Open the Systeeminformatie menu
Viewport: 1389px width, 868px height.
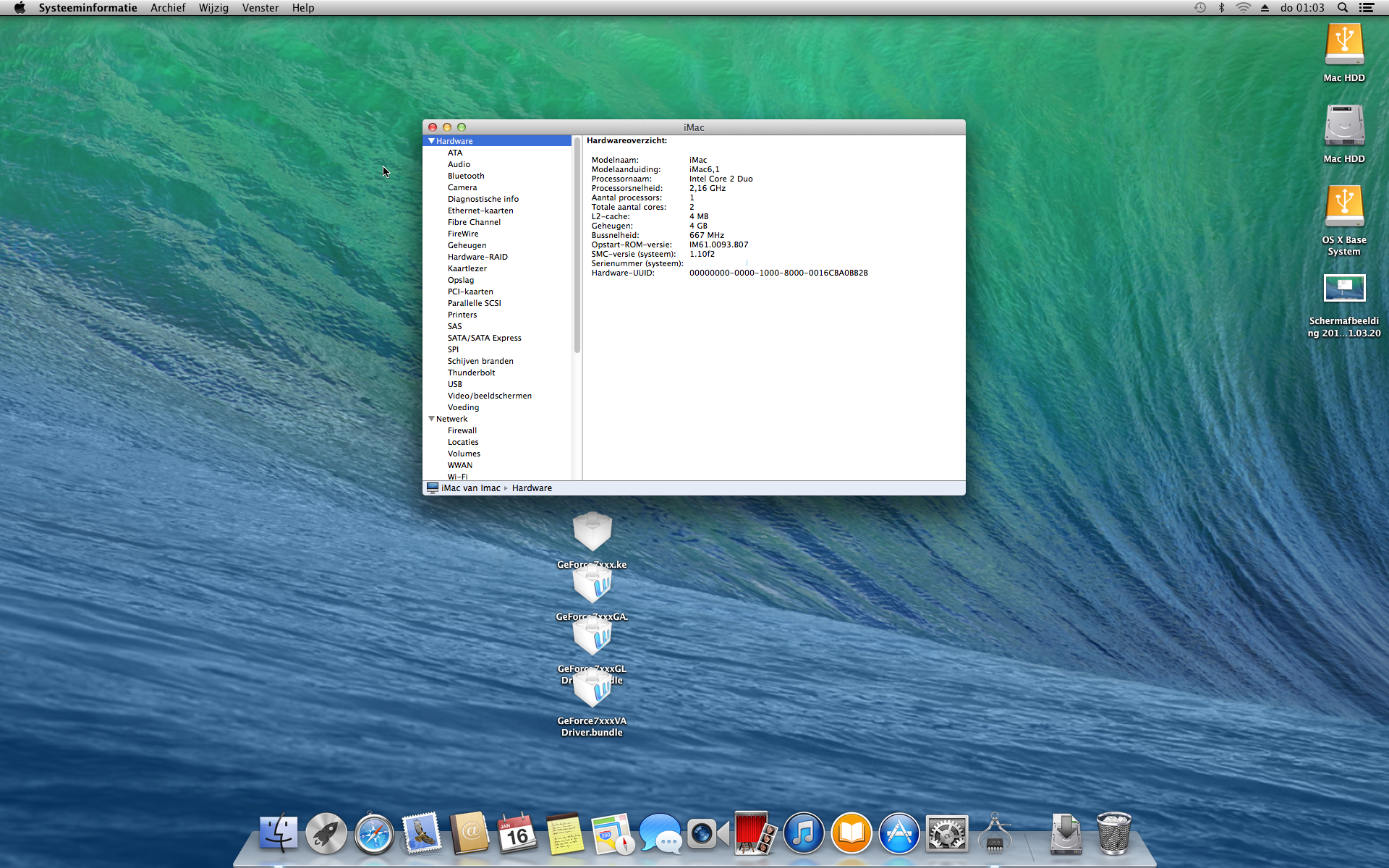pyautogui.click(x=88, y=8)
